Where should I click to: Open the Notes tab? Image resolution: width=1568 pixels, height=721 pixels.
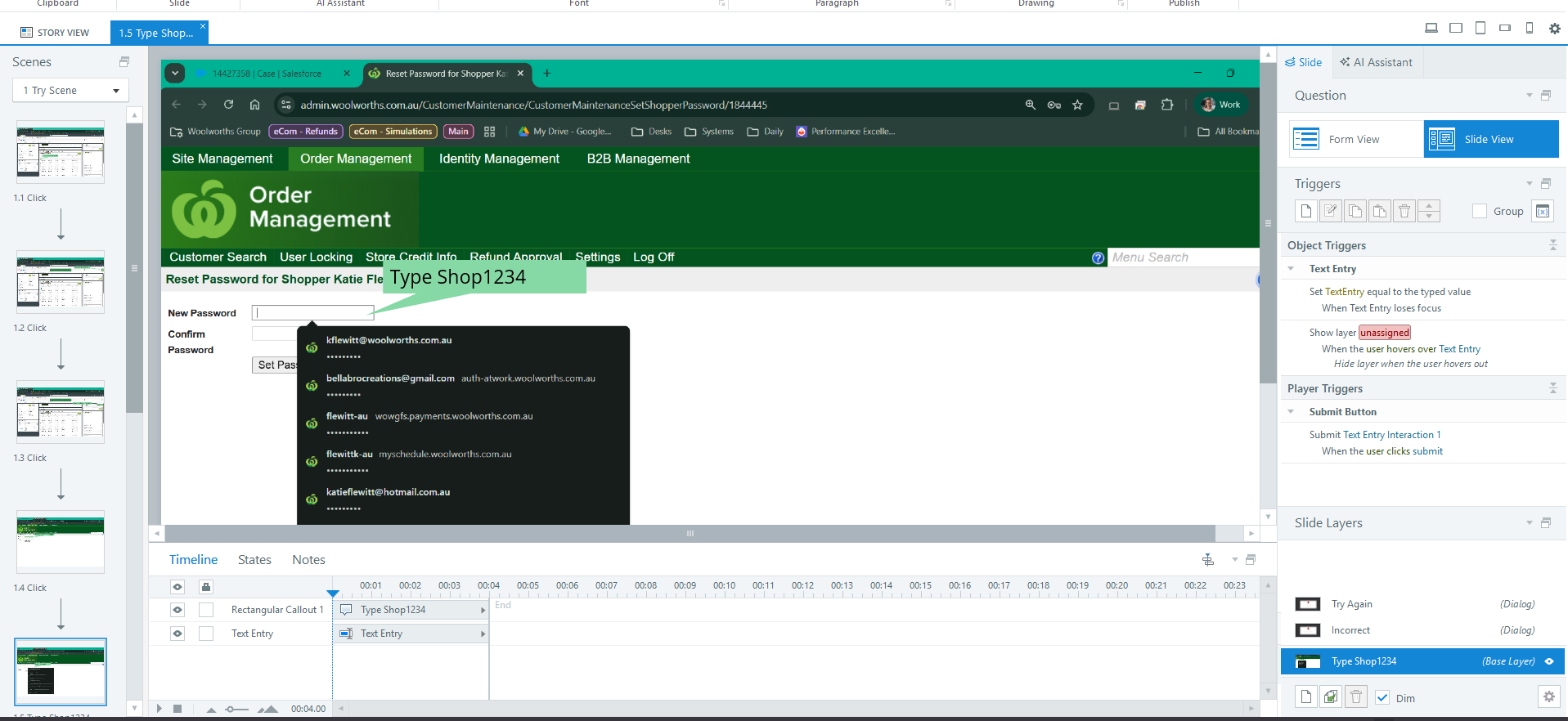308,560
